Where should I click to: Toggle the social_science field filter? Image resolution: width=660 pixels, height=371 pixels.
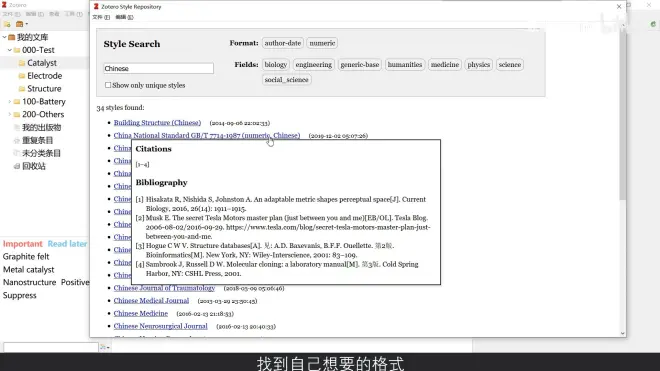click(x=286, y=80)
